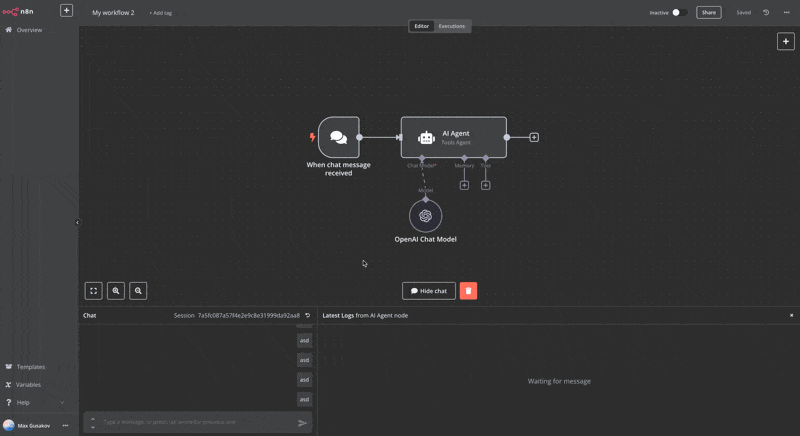Select the AI Agent node

pos(454,137)
